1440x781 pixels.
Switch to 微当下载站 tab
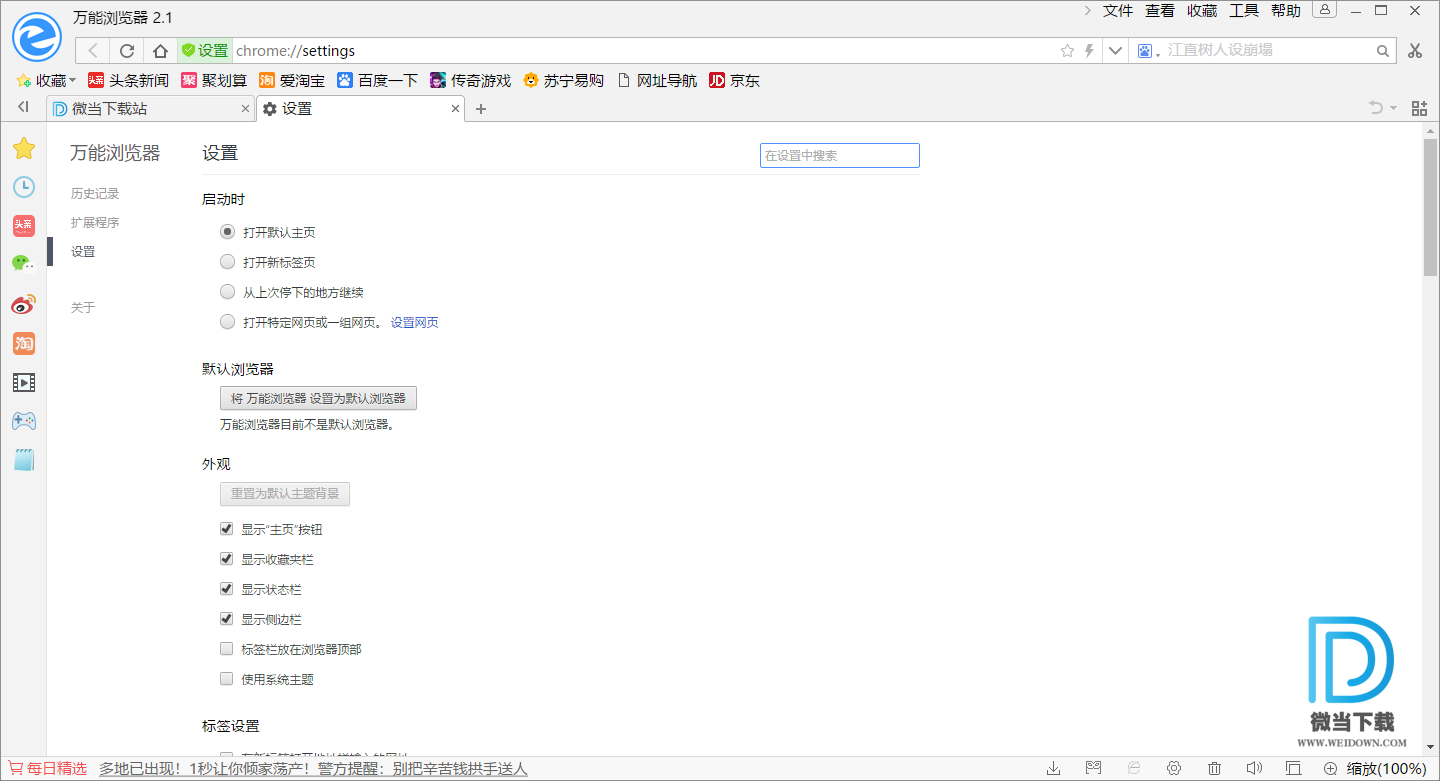pos(150,109)
